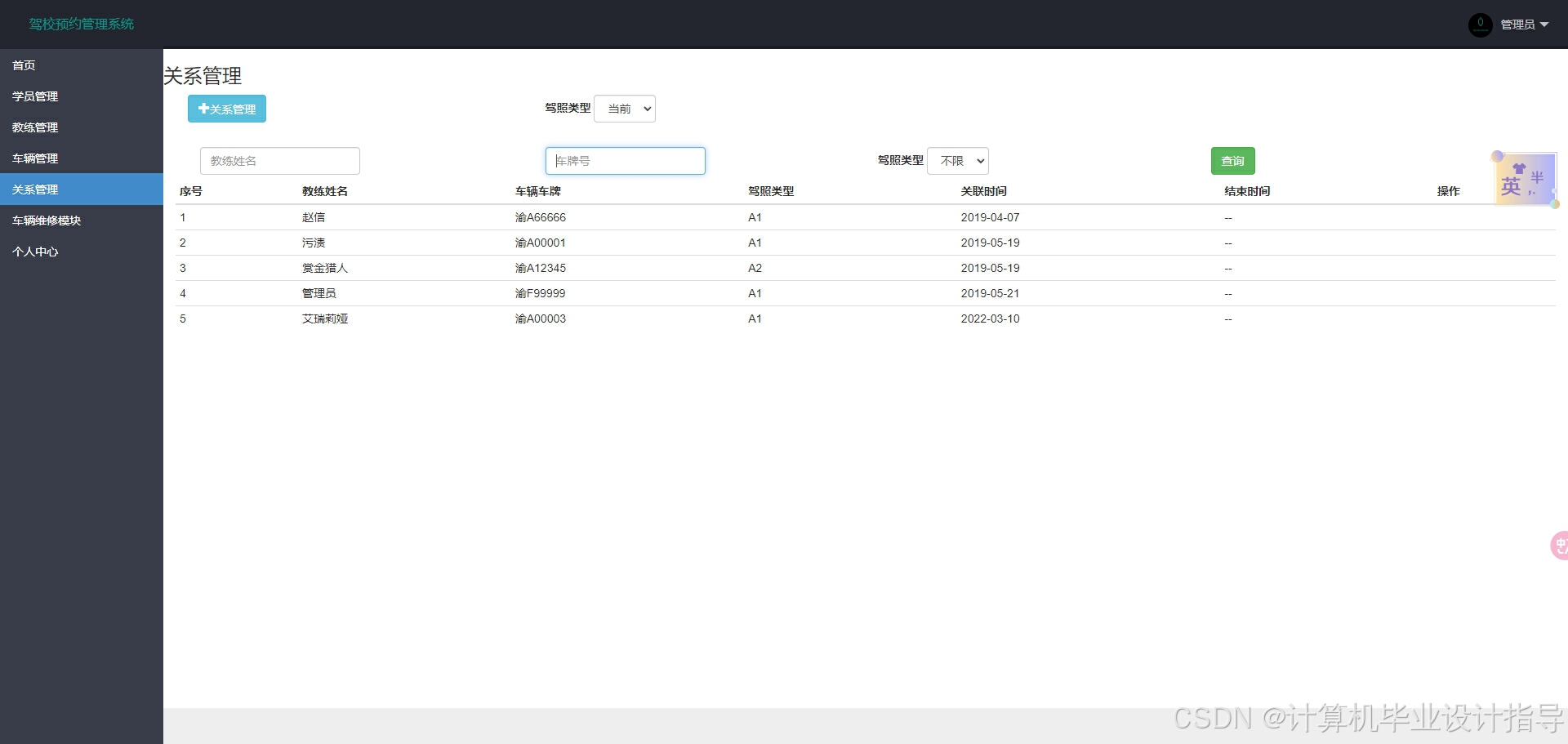Click the 关联时间 column header
The height and width of the screenshot is (744, 1568).
point(984,191)
